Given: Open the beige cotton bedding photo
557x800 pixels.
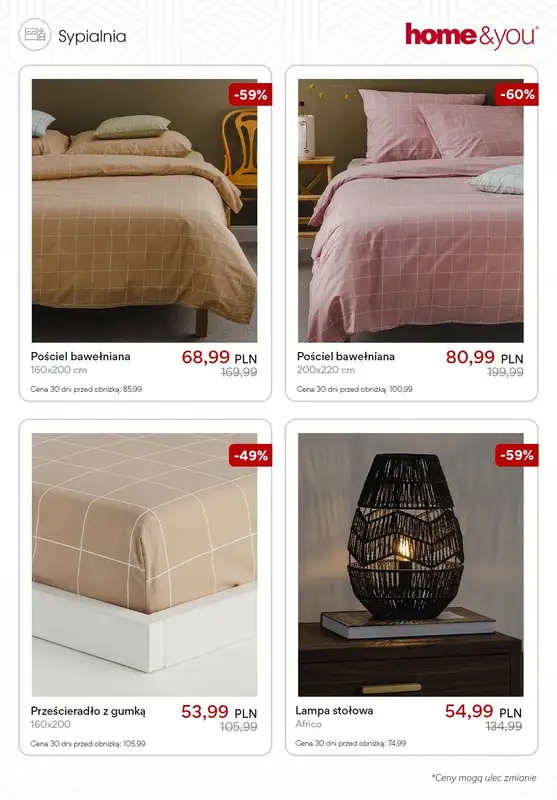Looking at the screenshot, I should click(x=144, y=210).
